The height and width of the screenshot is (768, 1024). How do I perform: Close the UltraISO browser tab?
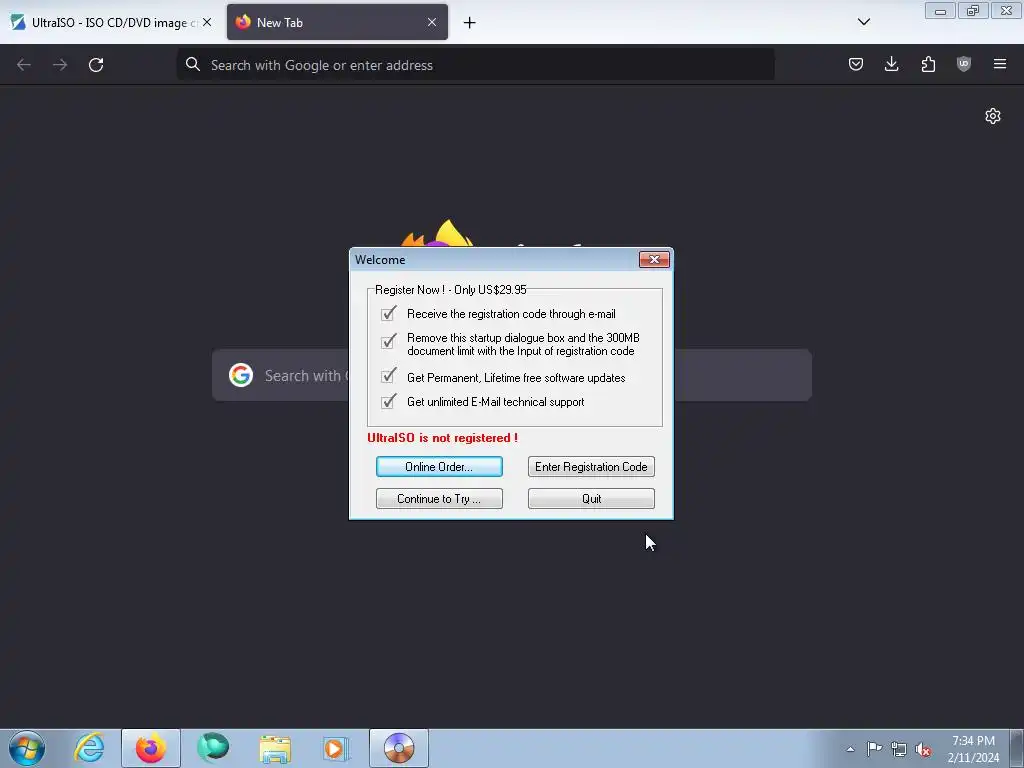coord(207,22)
